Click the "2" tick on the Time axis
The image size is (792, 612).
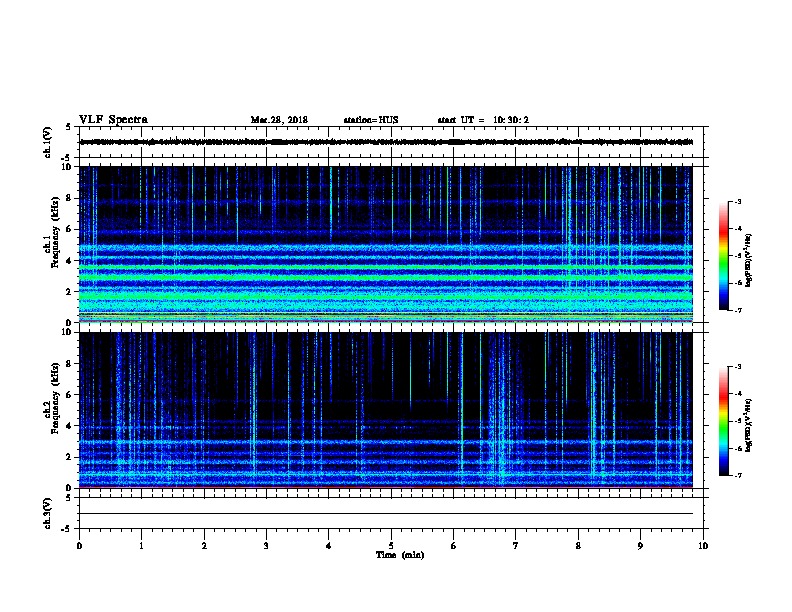pyautogui.click(x=204, y=546)
